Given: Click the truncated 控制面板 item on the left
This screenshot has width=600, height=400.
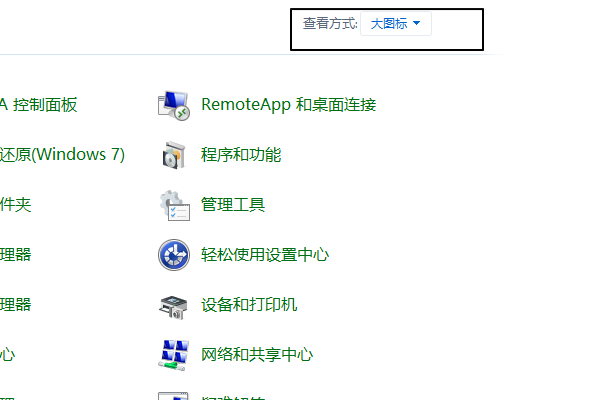Looking at the screenshot, I should pos(38,104).
